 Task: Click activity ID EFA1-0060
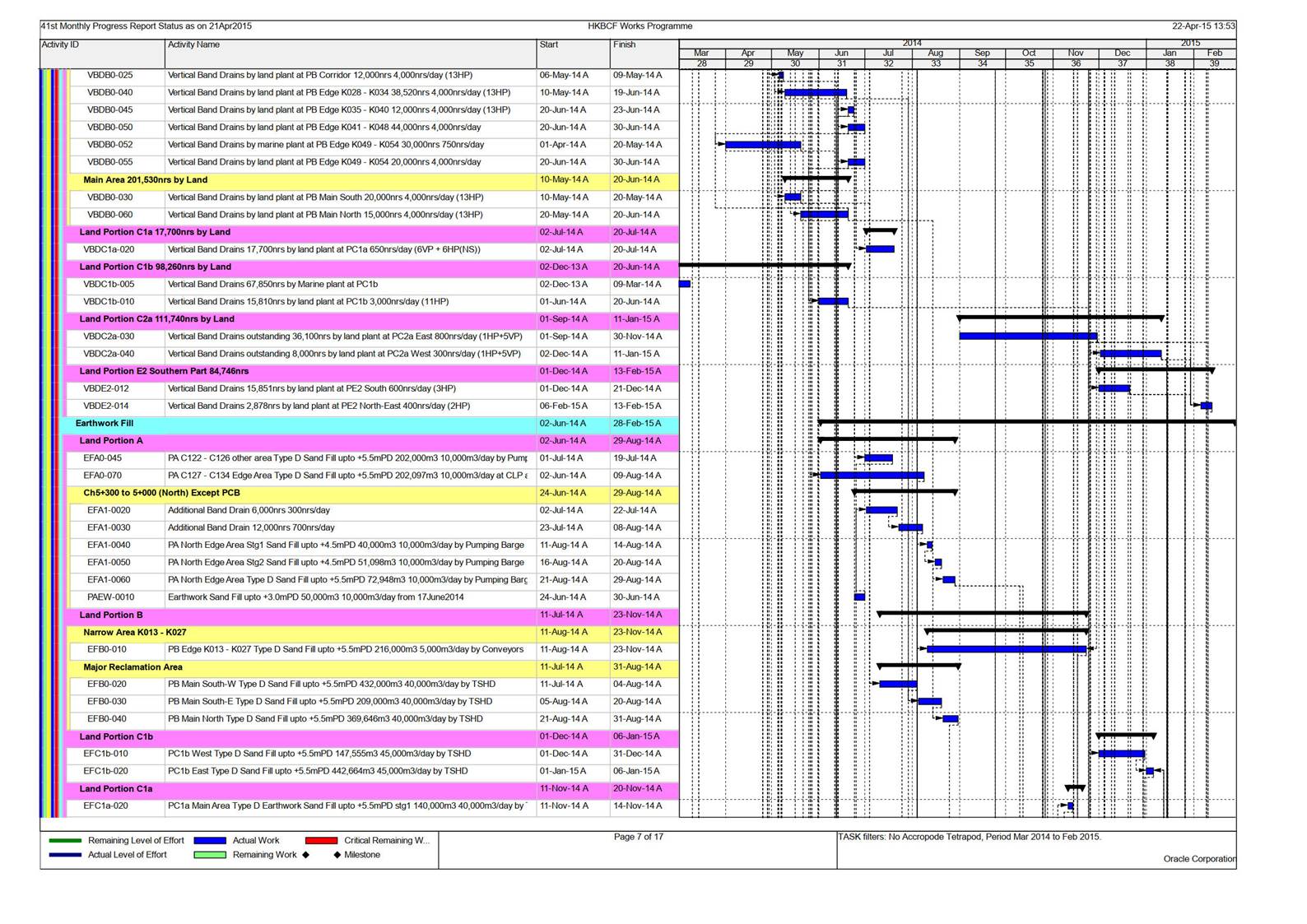tap(109, 580)
